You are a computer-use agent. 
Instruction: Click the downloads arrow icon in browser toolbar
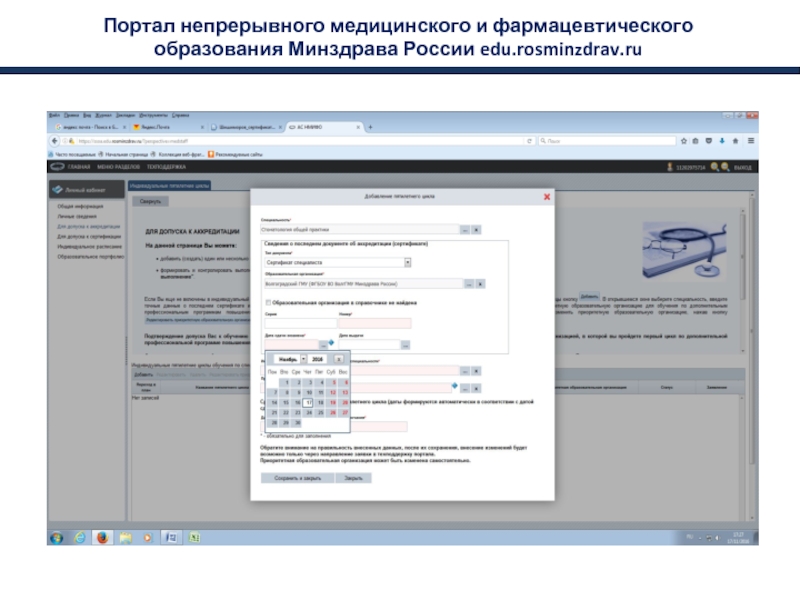(x=722, y=141)
